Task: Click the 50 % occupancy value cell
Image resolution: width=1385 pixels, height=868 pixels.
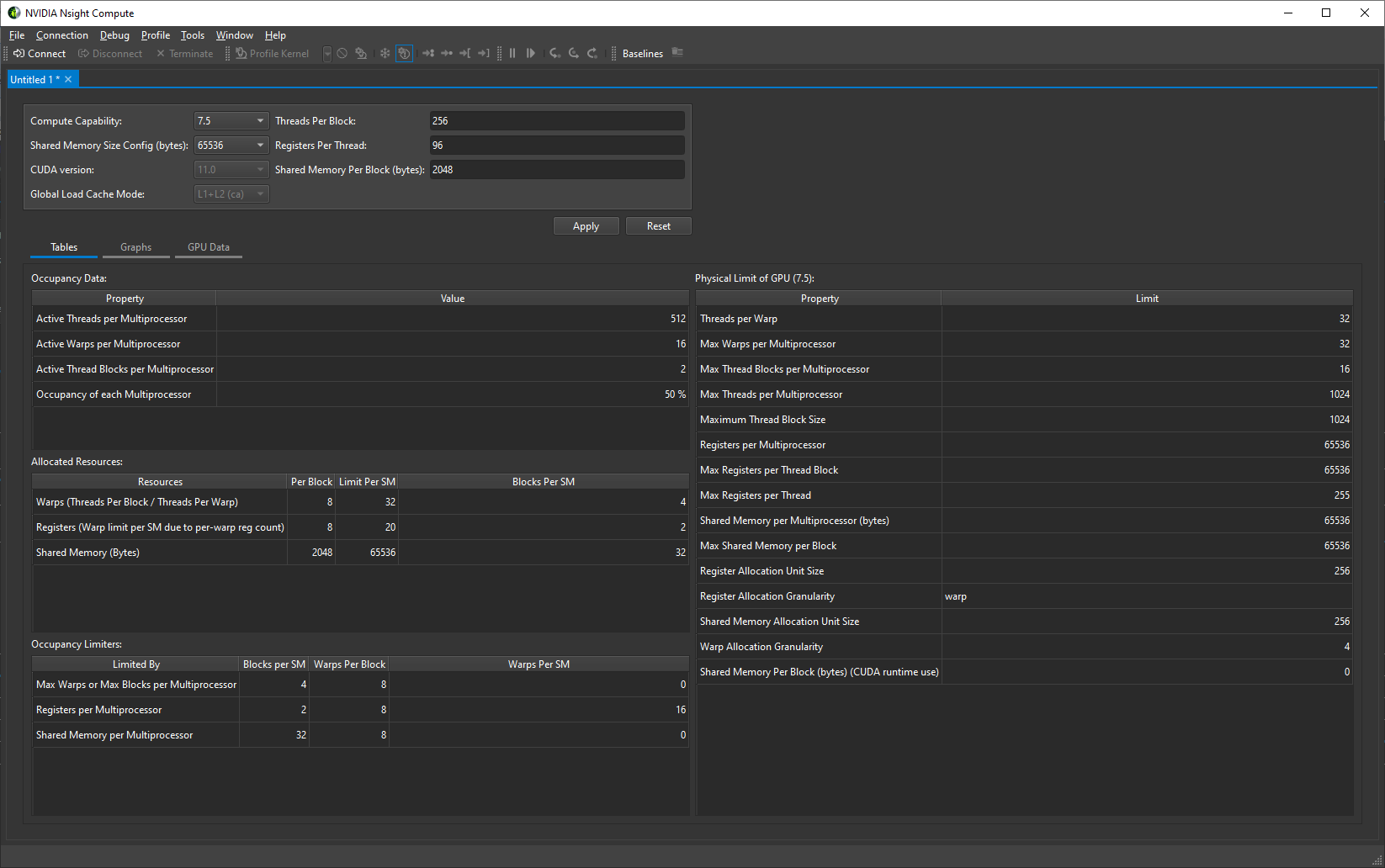Action: 453,394
